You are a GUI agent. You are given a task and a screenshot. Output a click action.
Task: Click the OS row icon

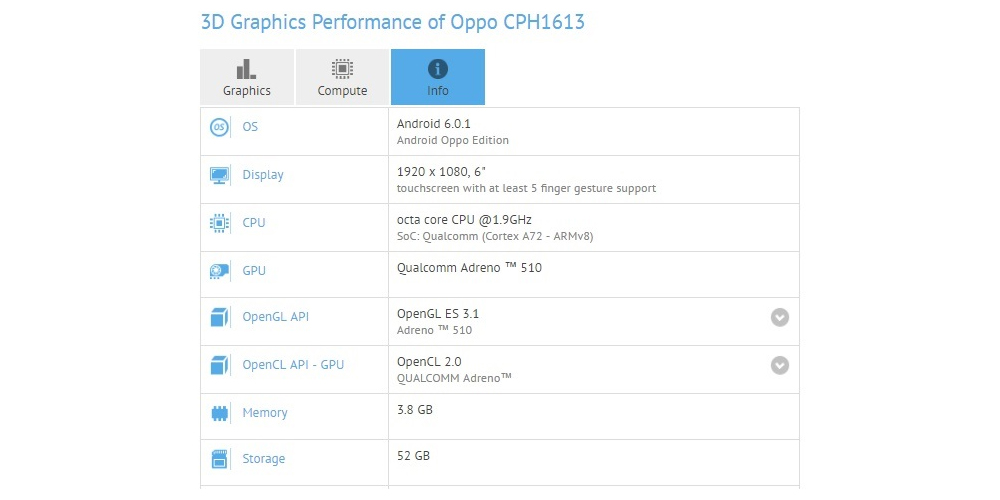pos(219,127)
